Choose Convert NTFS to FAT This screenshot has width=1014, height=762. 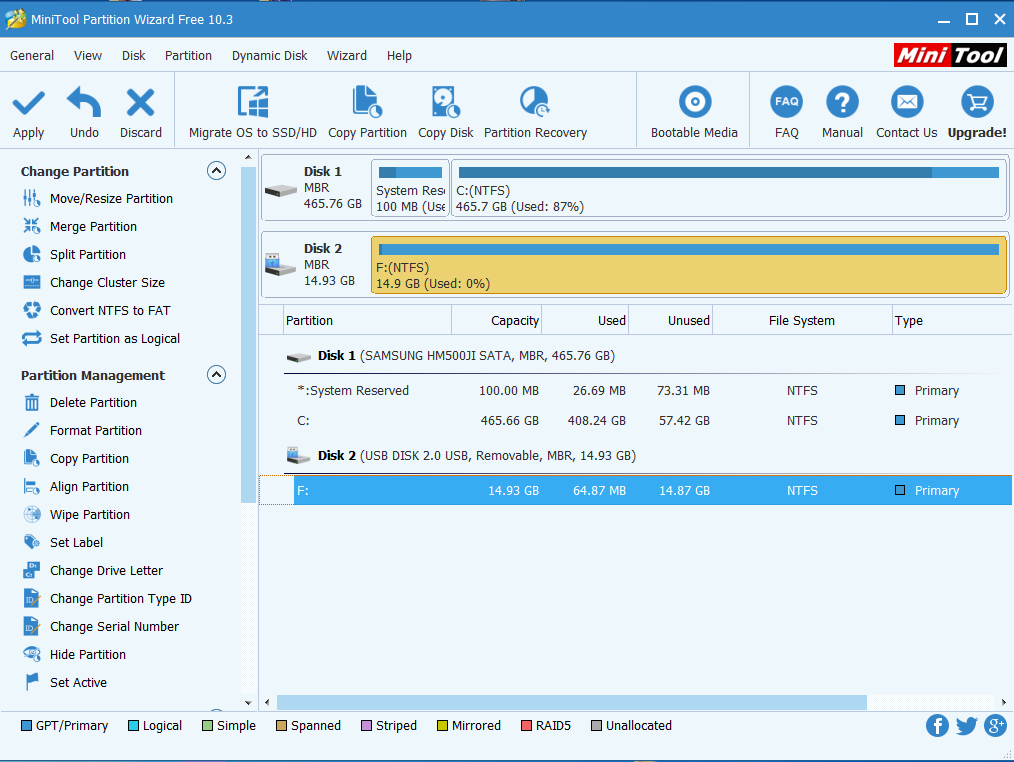point(96,310)
